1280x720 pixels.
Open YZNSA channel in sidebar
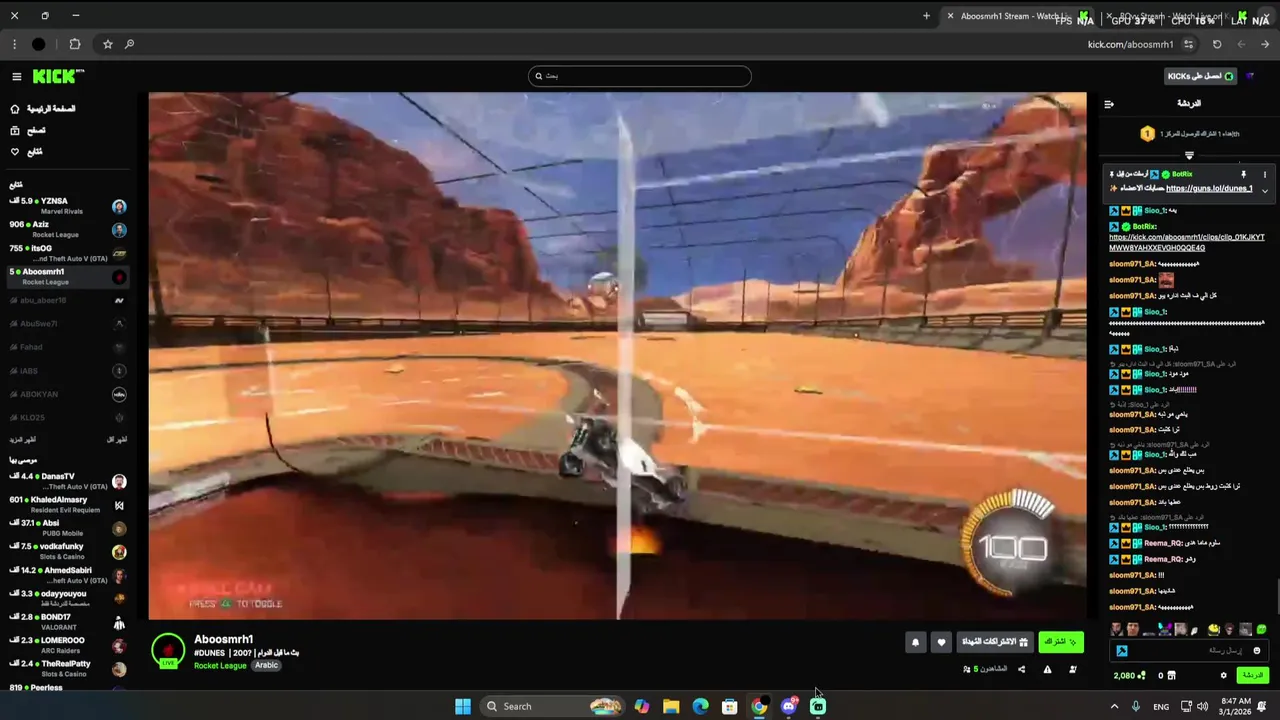click(68, 206)
